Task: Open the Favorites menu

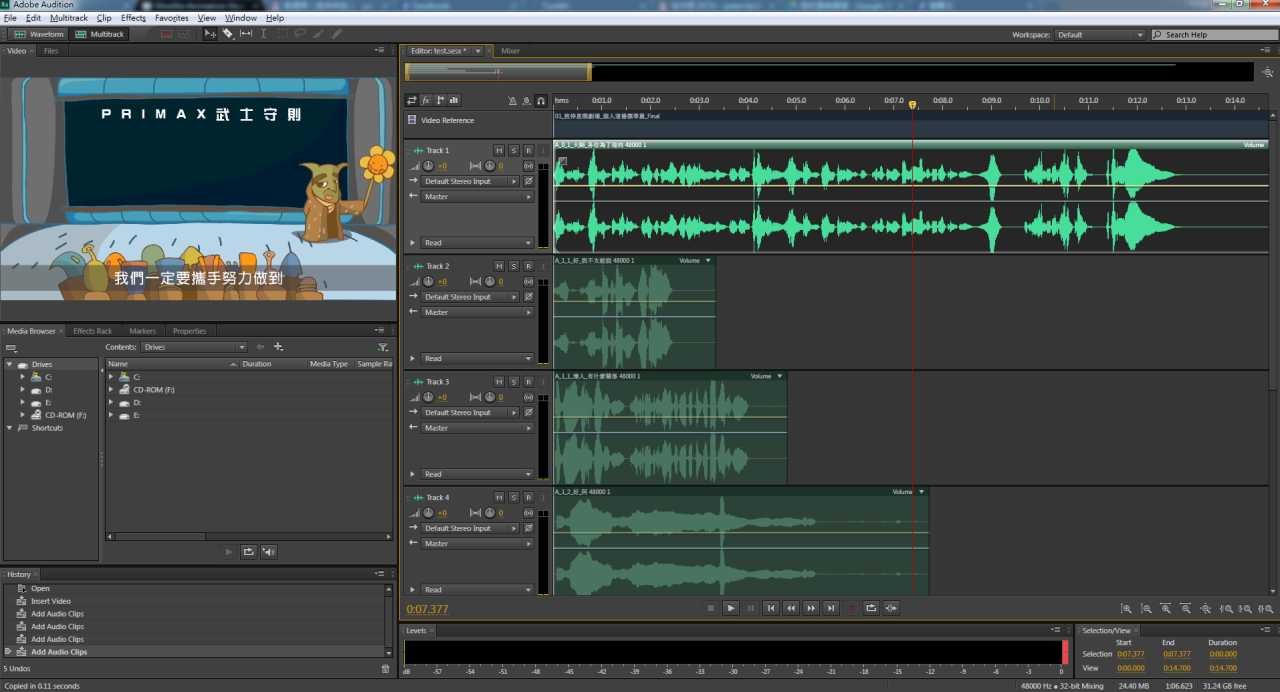Action: tap(172, 18)
